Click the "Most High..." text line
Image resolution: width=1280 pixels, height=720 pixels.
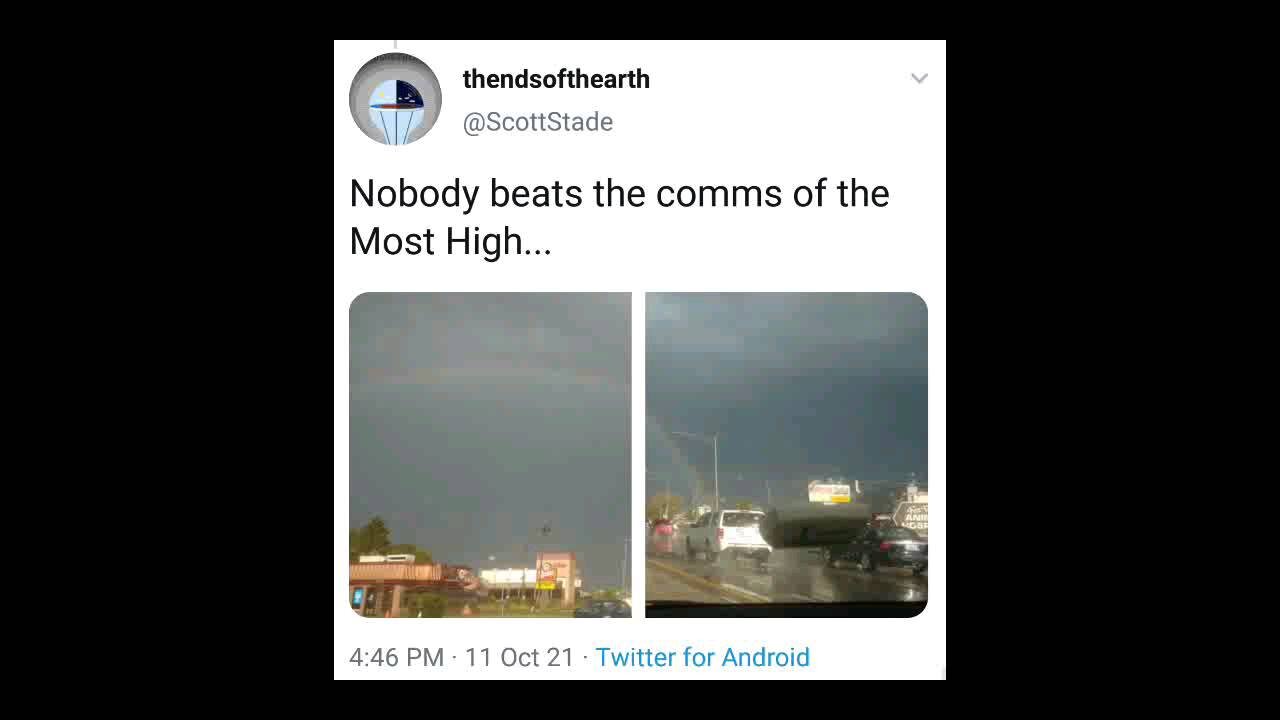[x=450, y=241]
